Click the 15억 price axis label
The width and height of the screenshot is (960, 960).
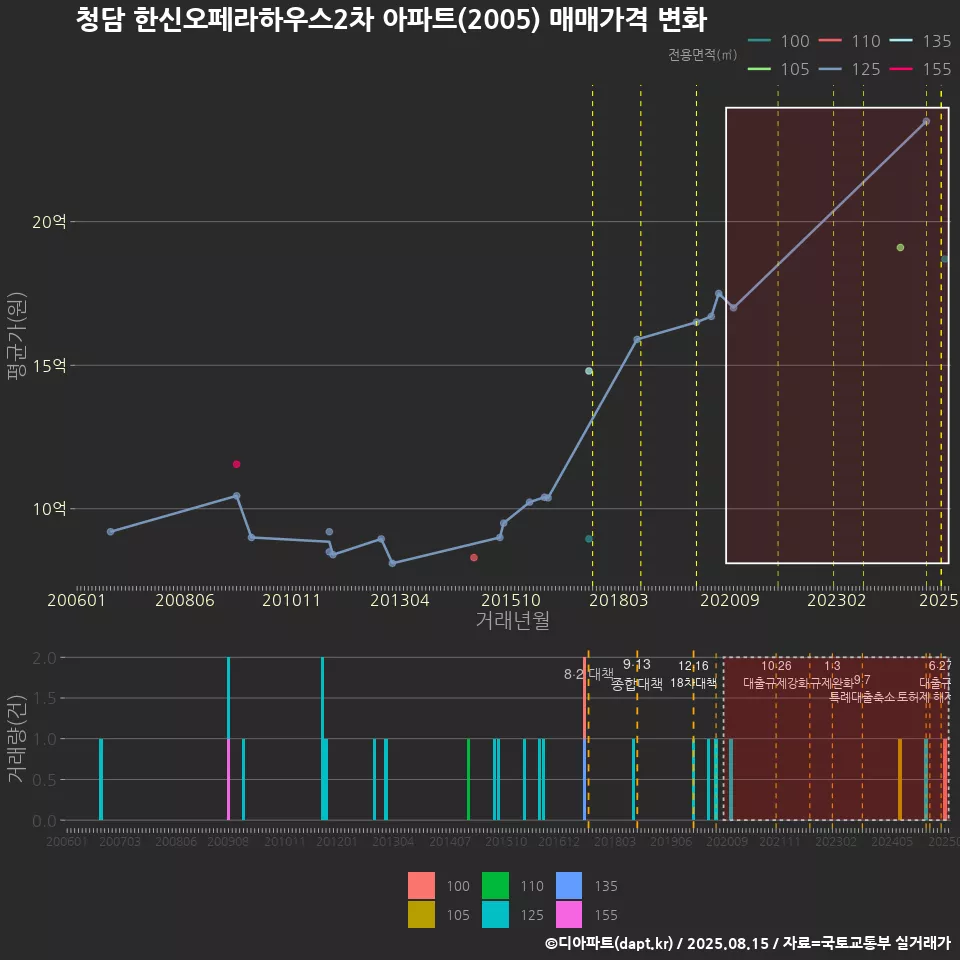49,366
